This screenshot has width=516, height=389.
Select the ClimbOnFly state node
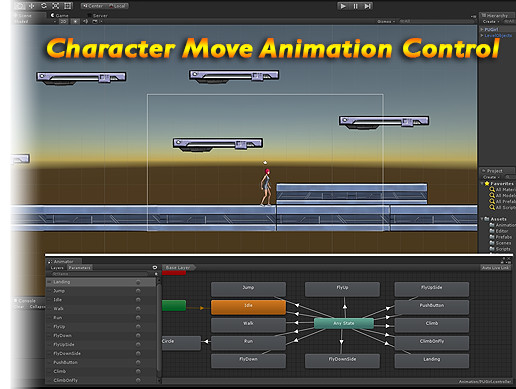pos(432,343)
